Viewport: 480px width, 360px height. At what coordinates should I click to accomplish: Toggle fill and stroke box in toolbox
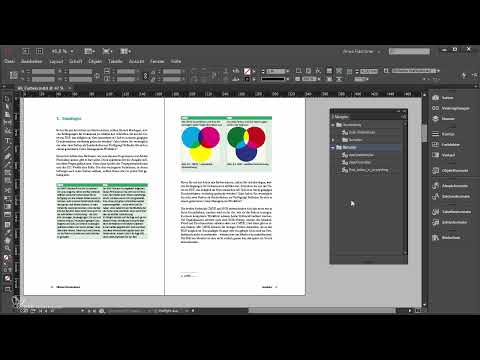coord(7,259)
